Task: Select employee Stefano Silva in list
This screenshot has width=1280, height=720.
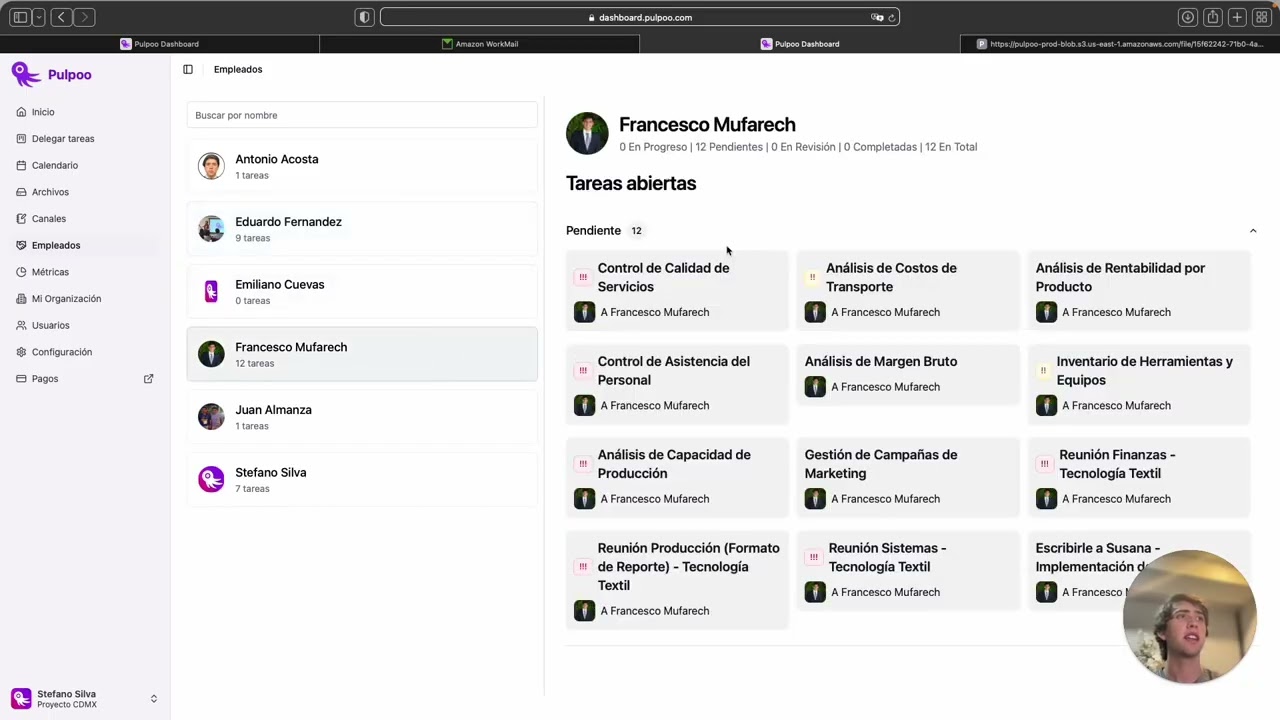Action: click(x=362, y=480)
